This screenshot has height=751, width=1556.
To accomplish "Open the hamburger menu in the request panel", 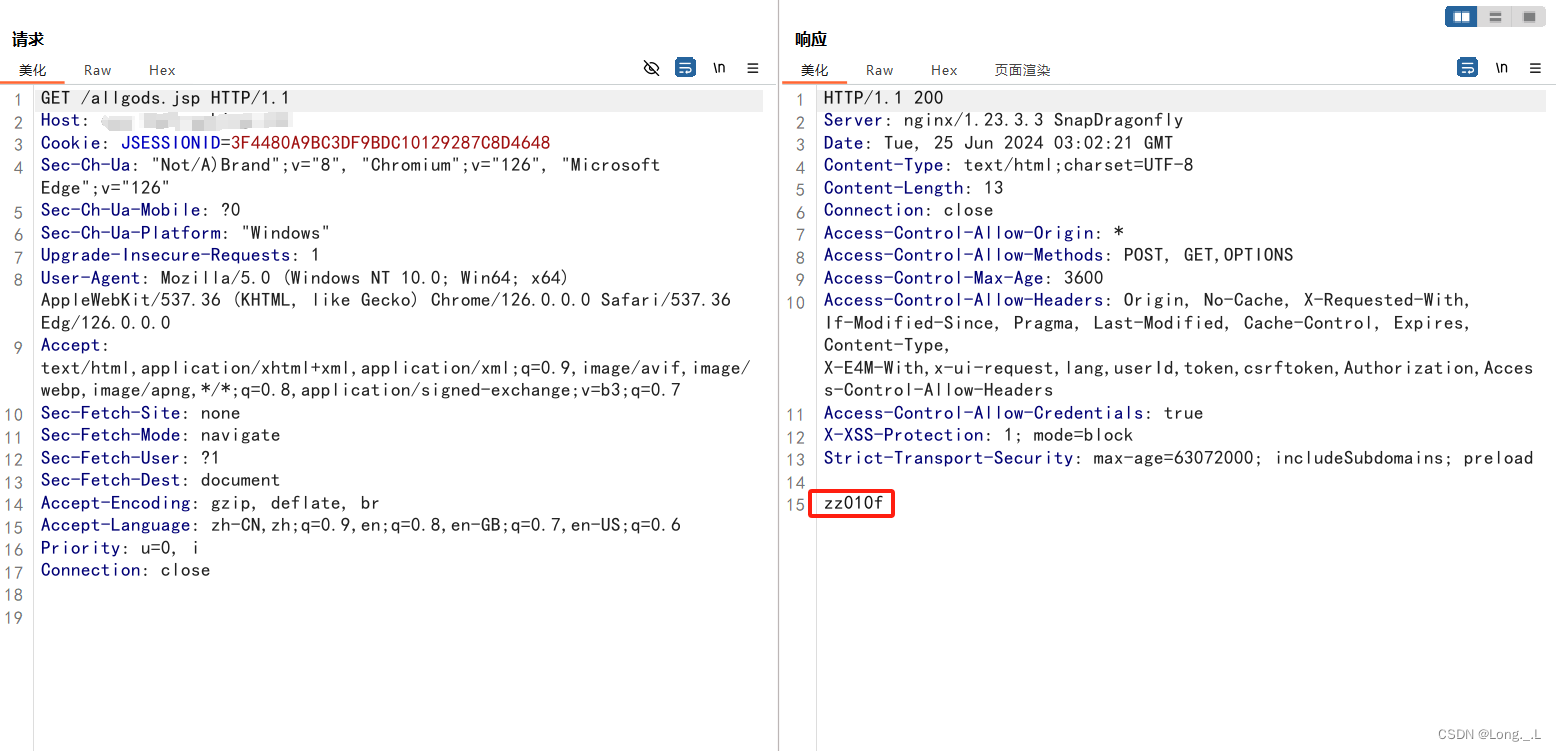I will pos(753,68).
